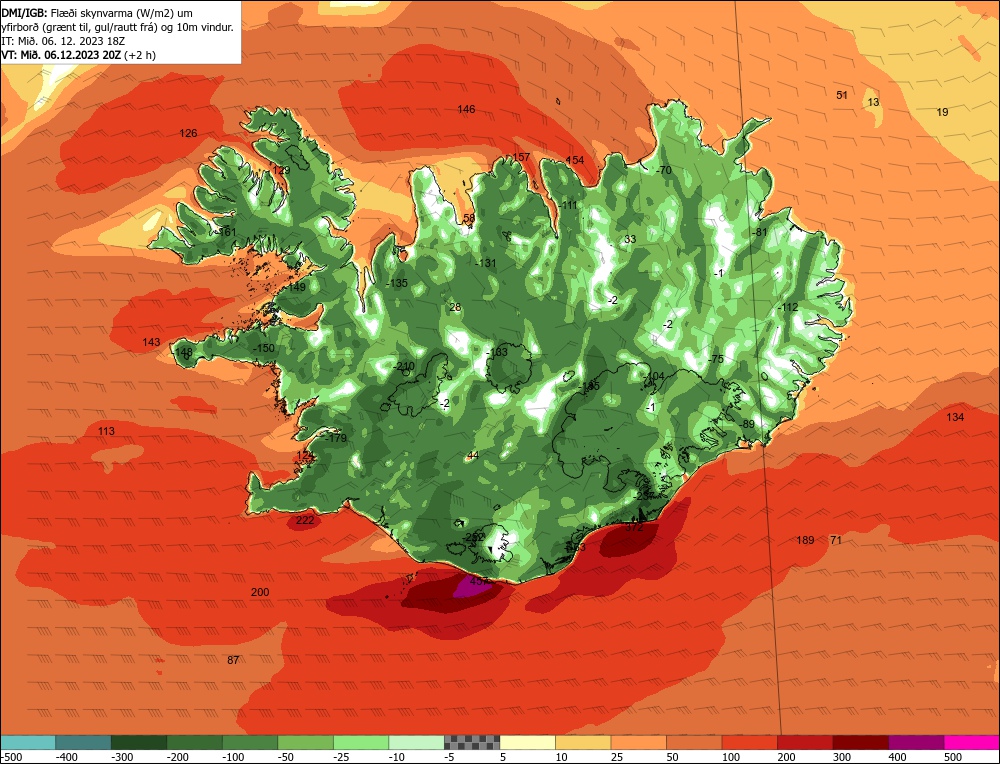The image size is (1000, 764).
Task: Click the map value '-161' in the Westfjords
Action: point(226,232)
